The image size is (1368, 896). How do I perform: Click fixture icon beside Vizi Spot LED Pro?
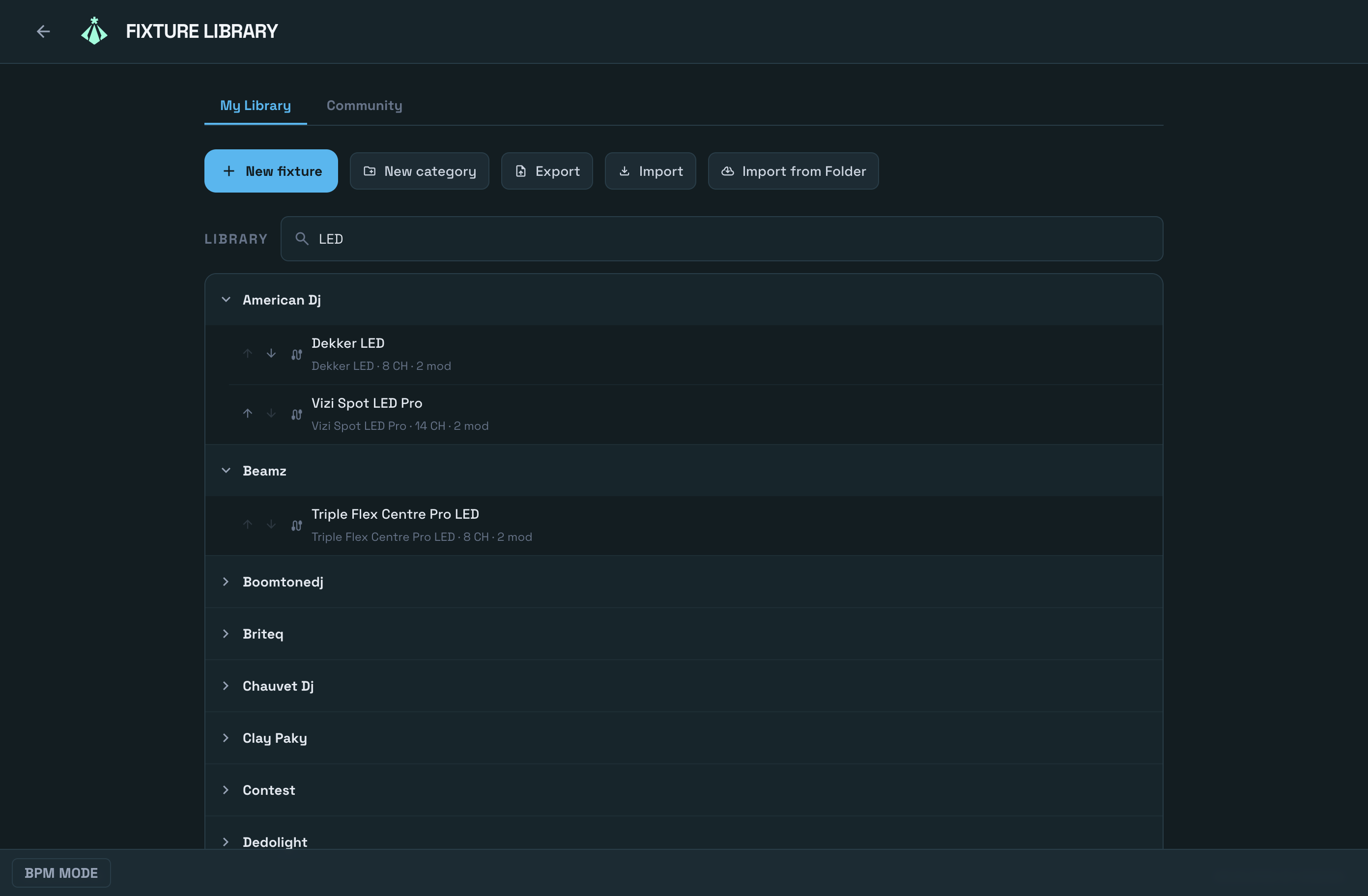[297, 415]
